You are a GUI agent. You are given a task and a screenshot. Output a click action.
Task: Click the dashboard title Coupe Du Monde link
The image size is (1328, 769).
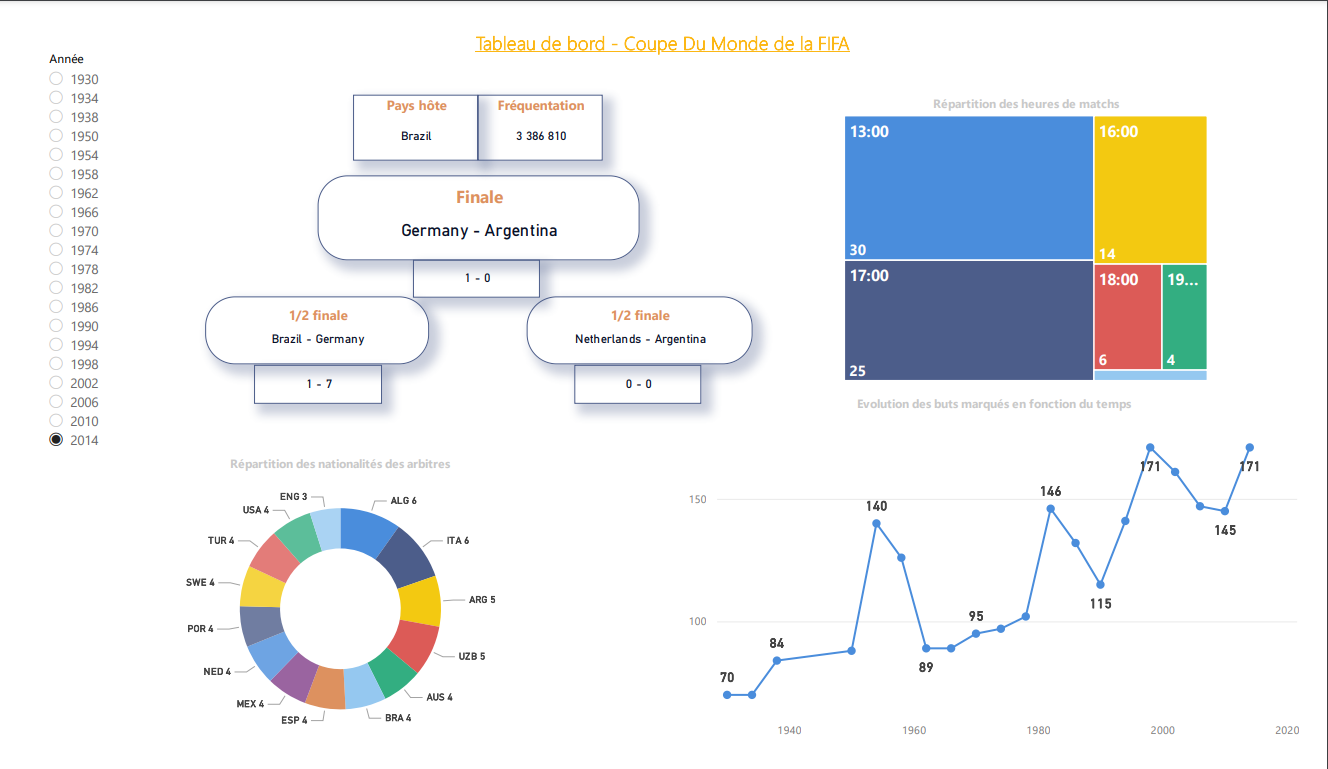point(662,44)
